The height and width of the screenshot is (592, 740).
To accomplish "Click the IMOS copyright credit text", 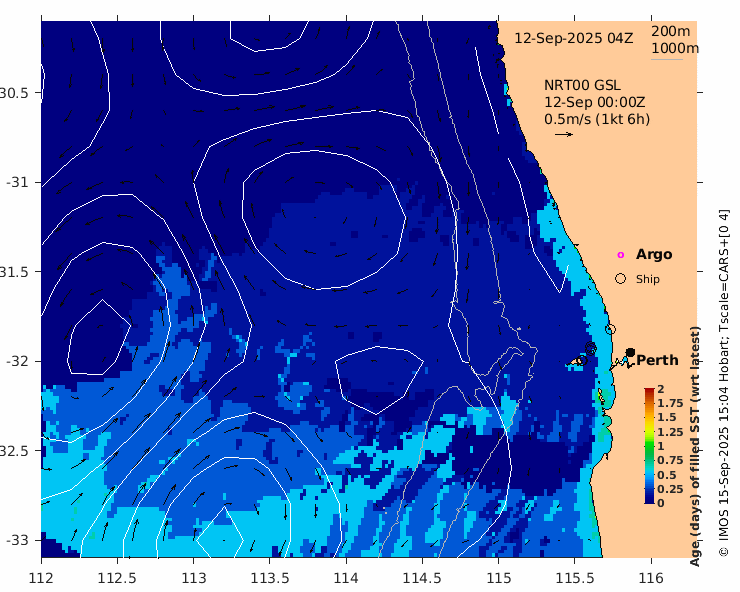I will click(x=724, y=382).
